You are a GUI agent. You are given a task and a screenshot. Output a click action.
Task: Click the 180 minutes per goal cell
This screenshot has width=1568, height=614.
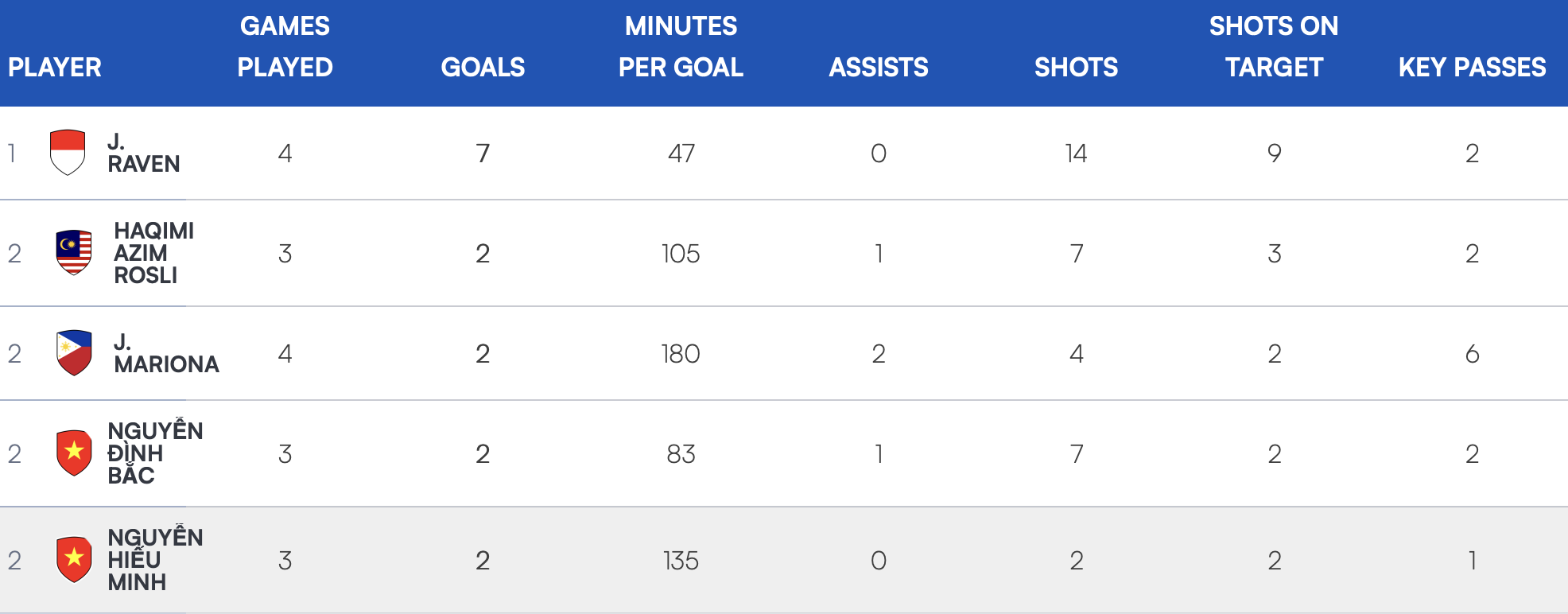pos(681,353)
